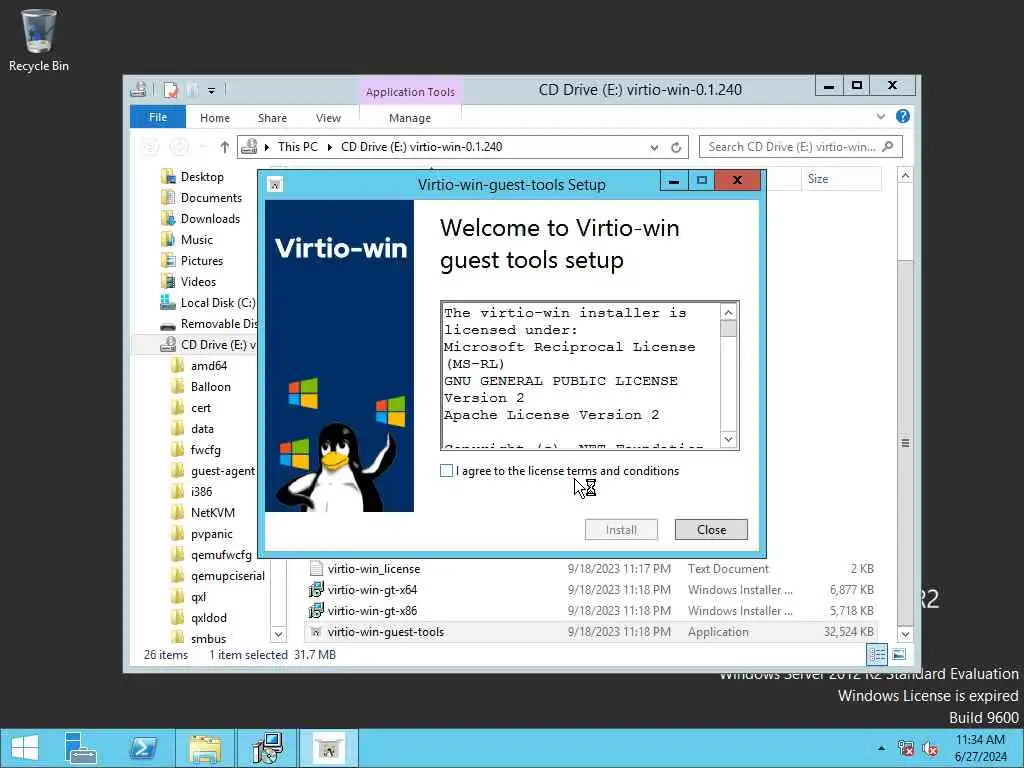This screenshot has width=1024, height=768.
Task: Open the guest-agent folder in tree
Action: [x=222, y=471]
